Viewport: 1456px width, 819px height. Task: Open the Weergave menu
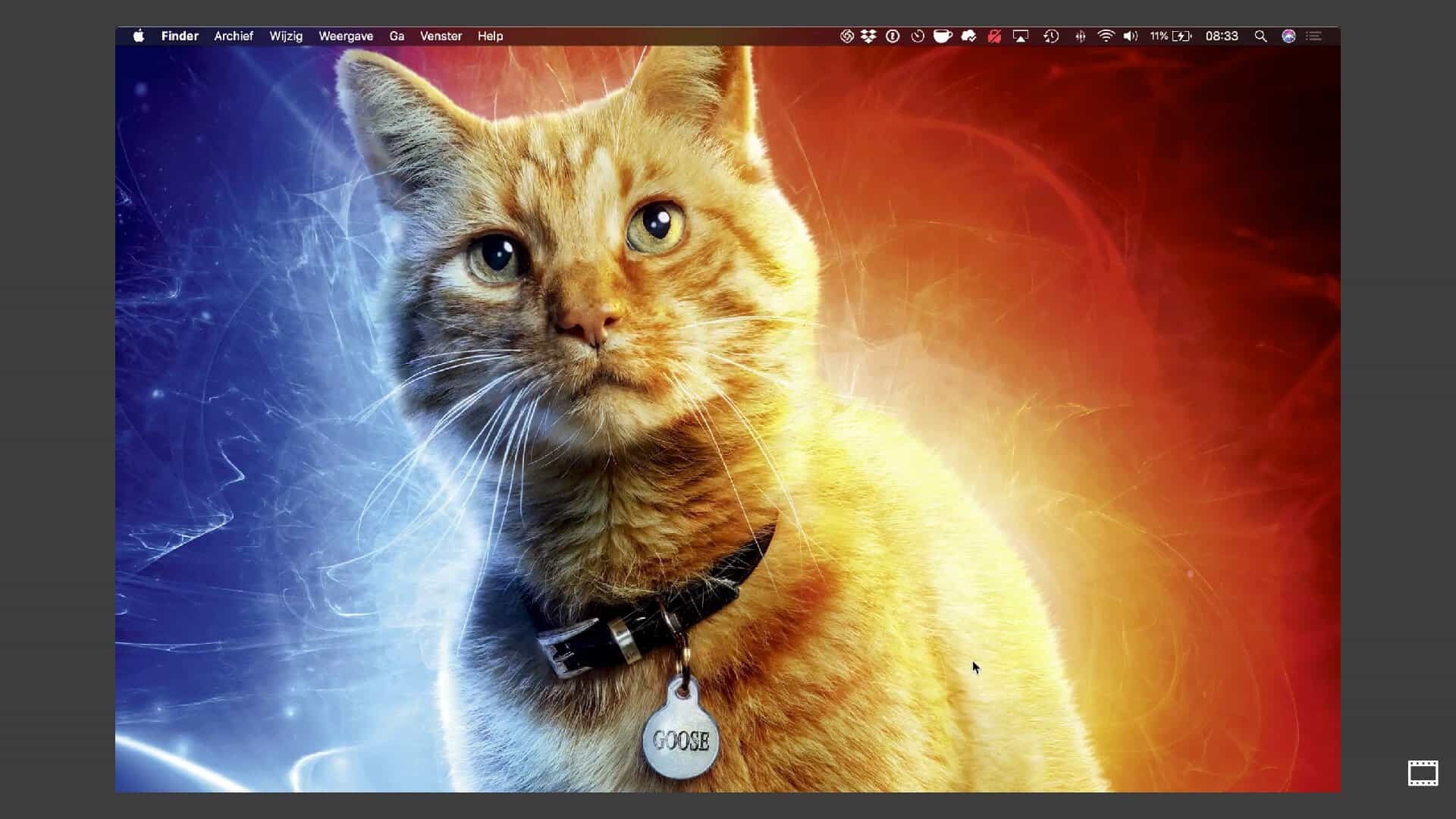[x=346, y=36]
